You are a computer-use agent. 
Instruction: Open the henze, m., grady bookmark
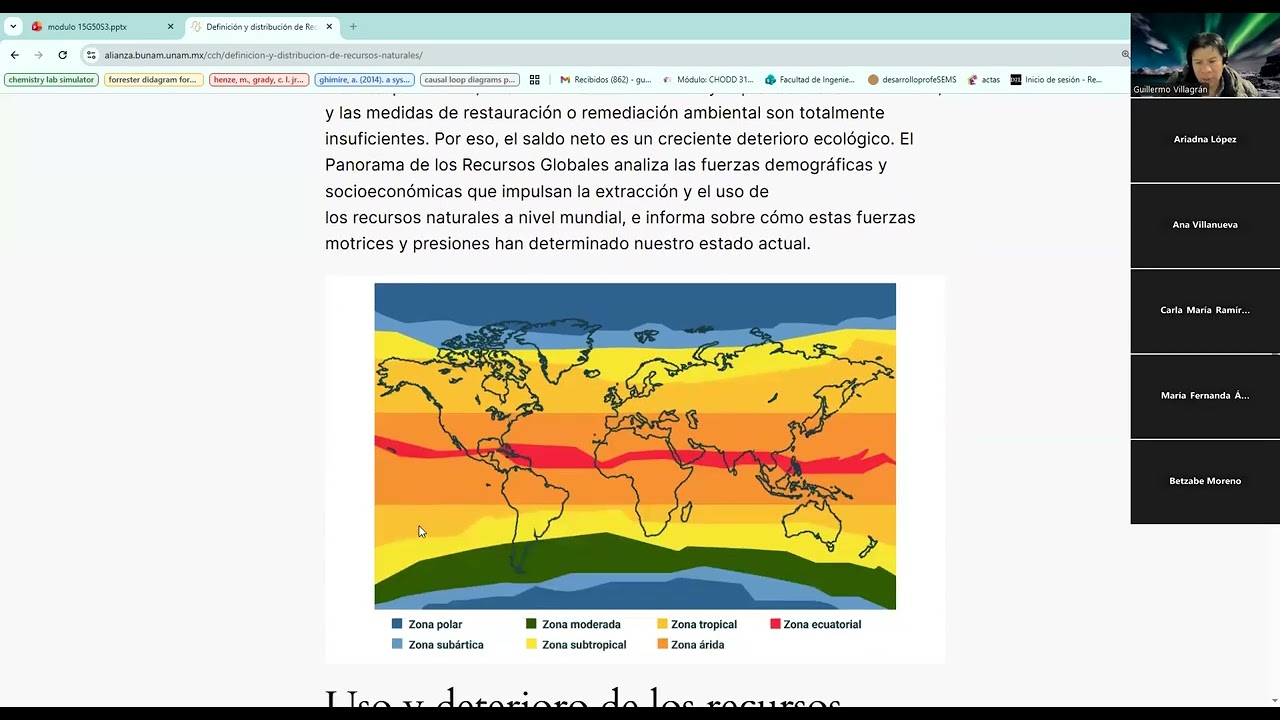click(258, 80)
